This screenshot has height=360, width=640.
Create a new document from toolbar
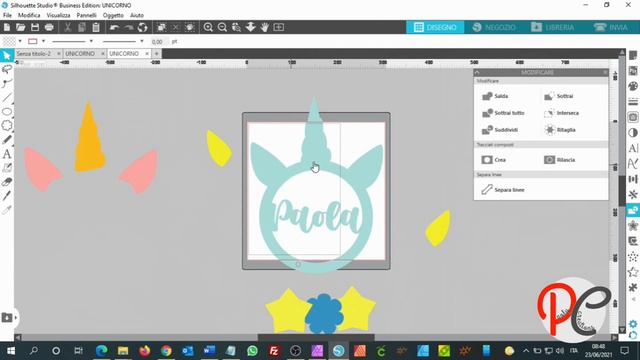[7, 27]
